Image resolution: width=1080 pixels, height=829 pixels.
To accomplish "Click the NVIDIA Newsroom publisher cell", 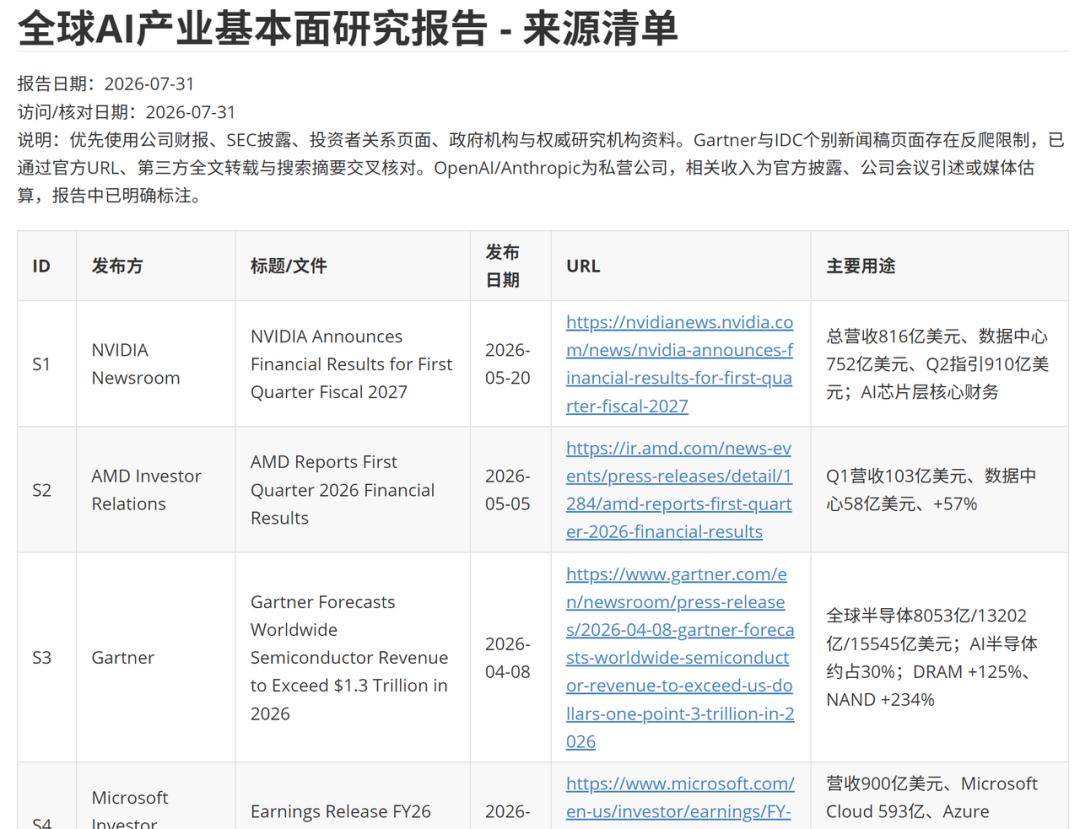I will 156,364.
